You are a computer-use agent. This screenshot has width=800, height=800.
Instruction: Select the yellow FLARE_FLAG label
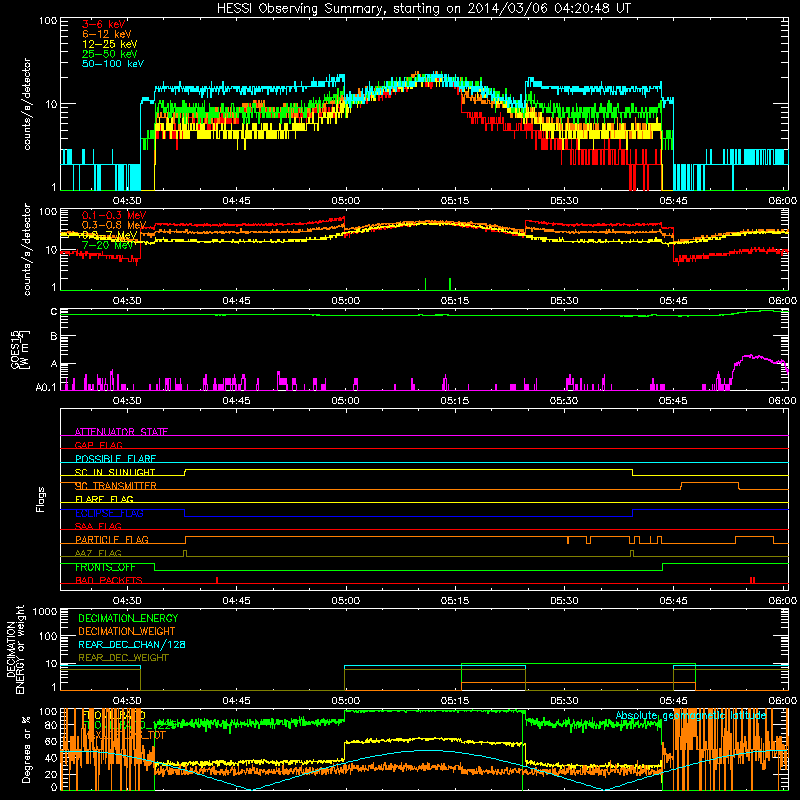104,499
